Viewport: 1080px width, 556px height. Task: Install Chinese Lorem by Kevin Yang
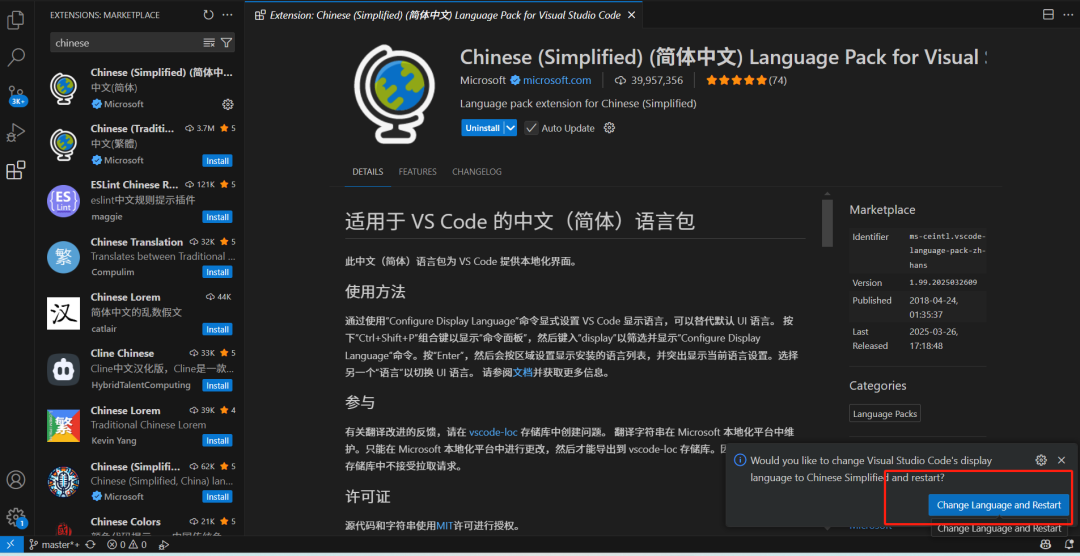coord(217,441)
